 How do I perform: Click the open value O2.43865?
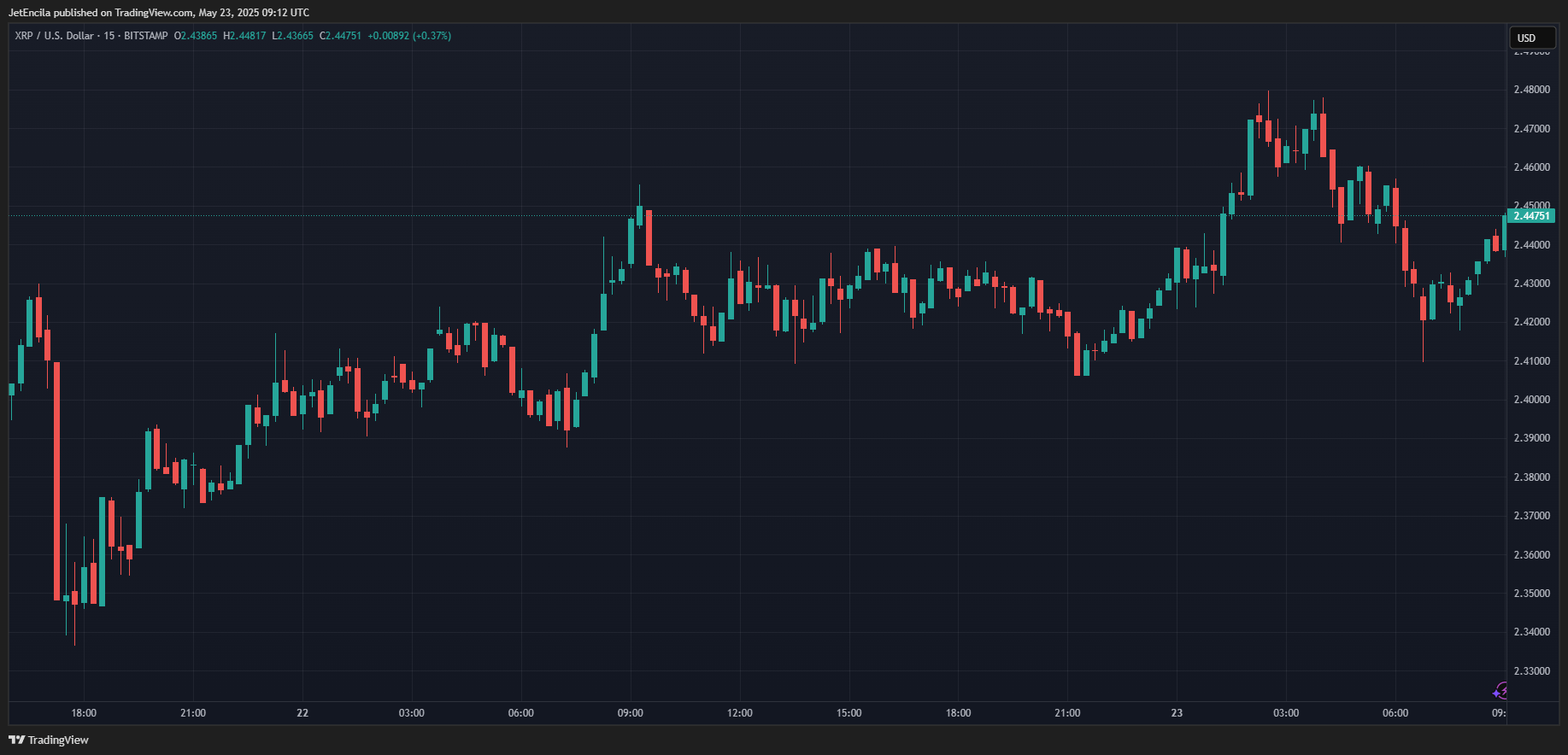point(196,36)
